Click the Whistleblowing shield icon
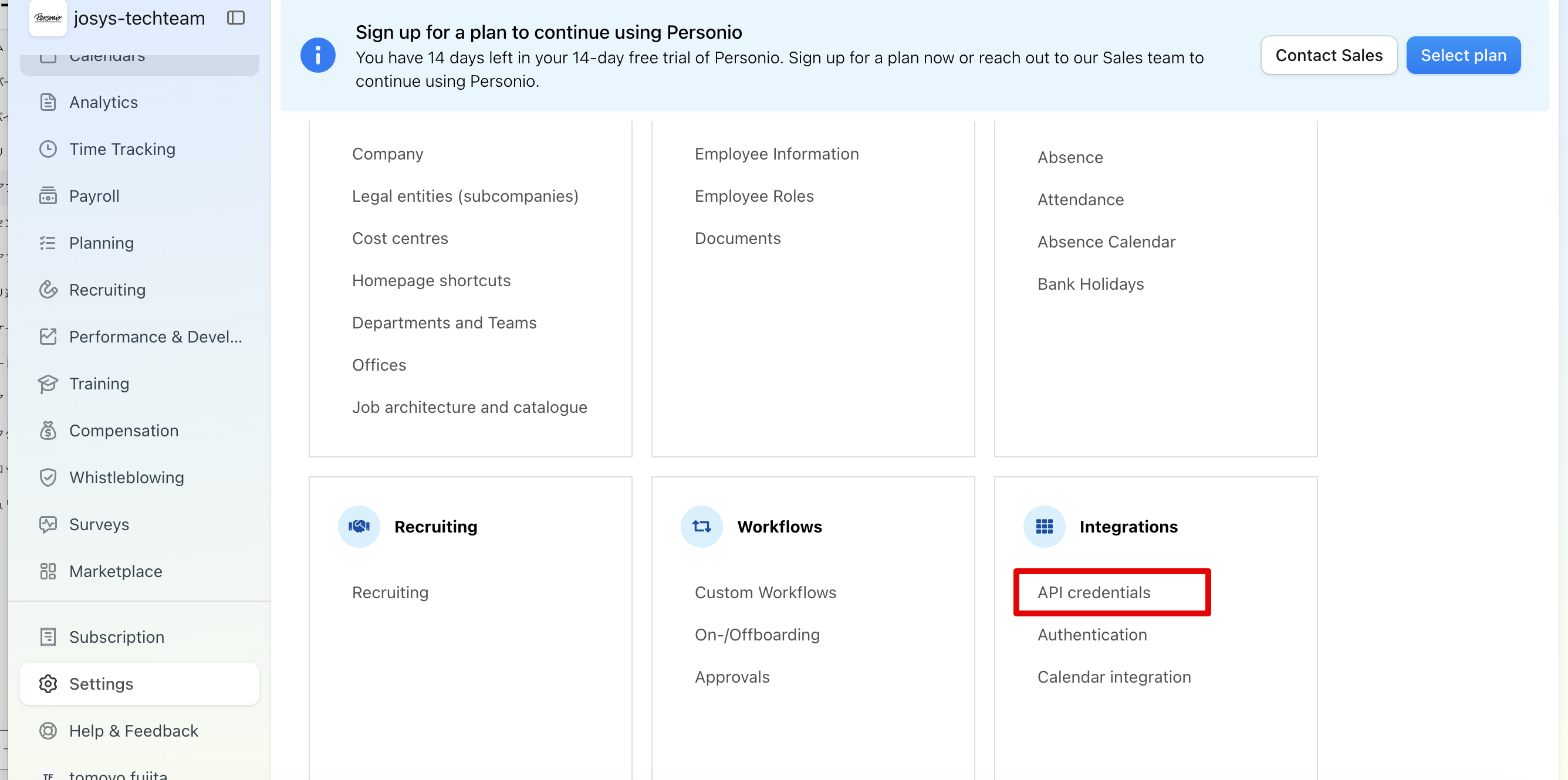The height and width of the screenshot is (780, 1568). click(48, 477)
